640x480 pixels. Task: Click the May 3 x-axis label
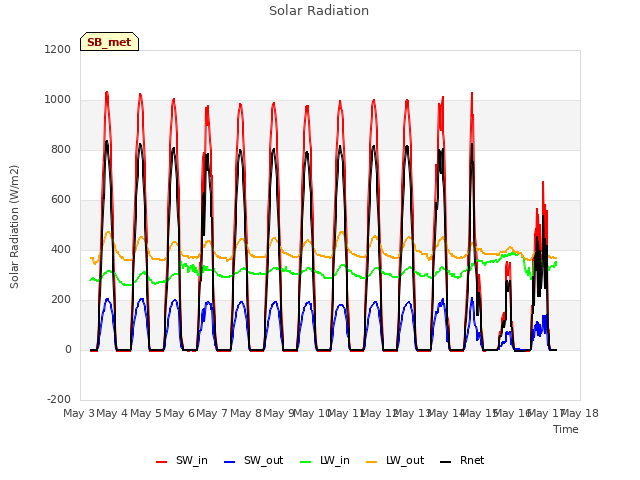pos(79,413)
